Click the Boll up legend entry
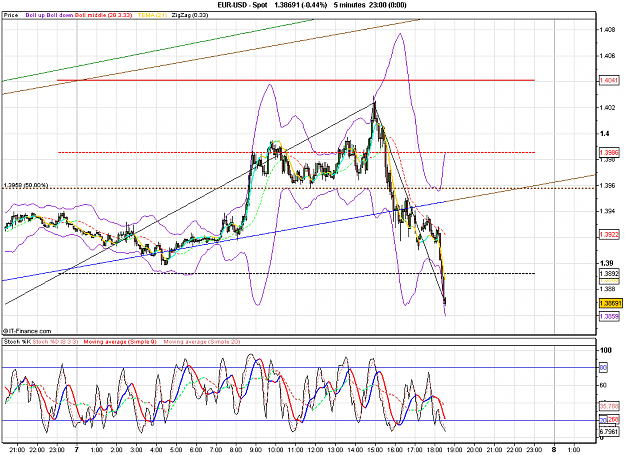 35,15
